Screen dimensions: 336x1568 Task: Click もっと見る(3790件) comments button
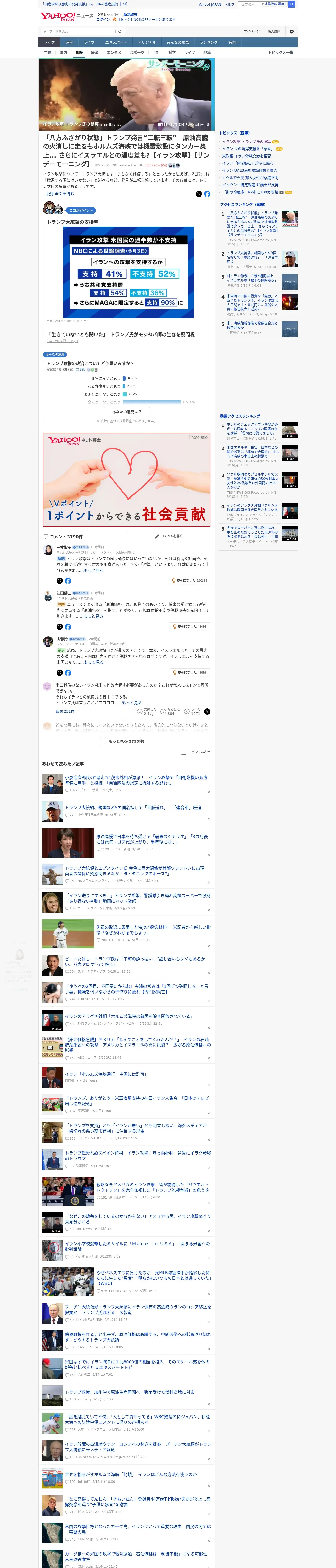pos(127,741)
